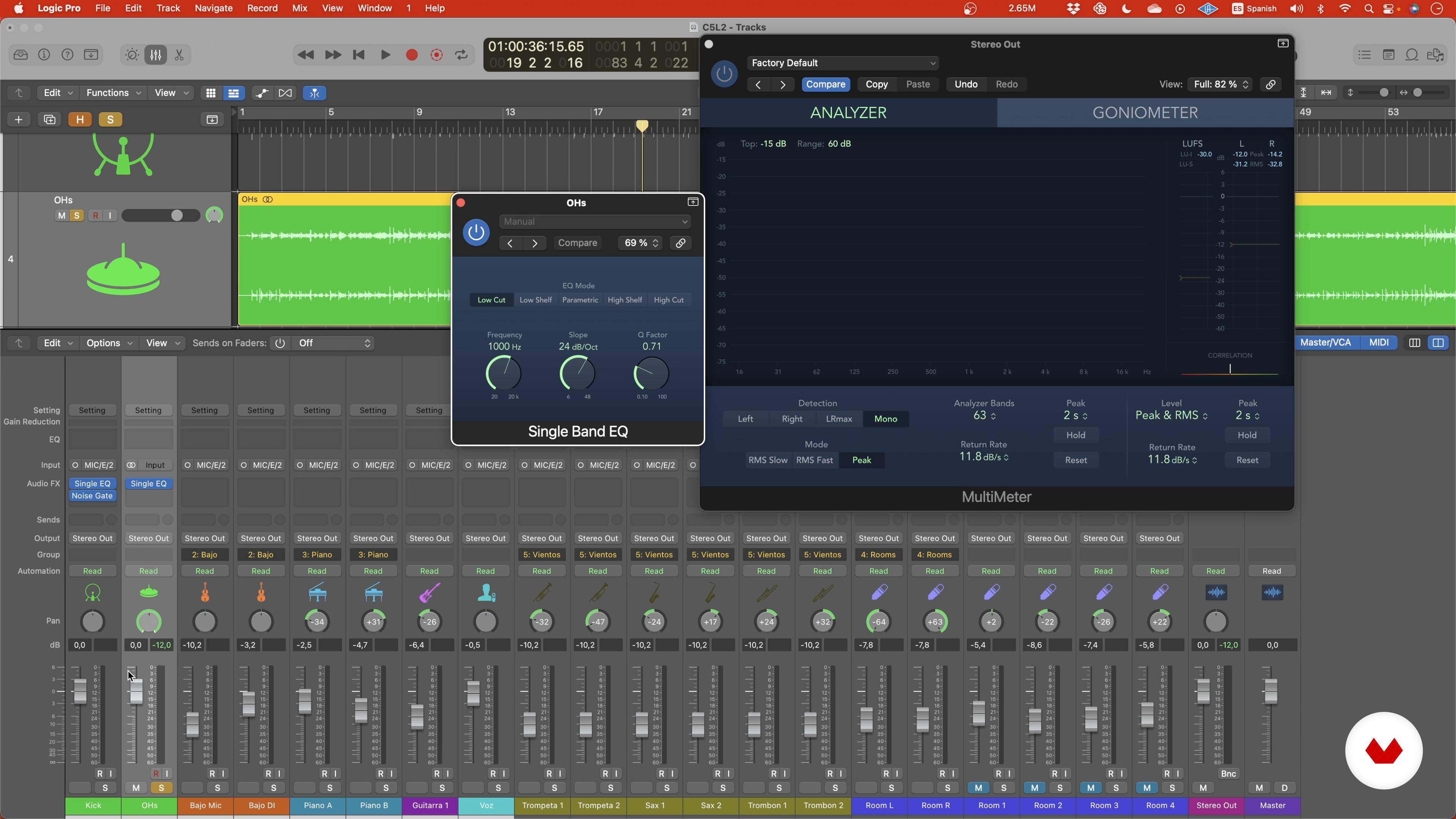The image size is (1456, 819).
Task: Toggle MultiMeter power button
Action: (724, 74)
